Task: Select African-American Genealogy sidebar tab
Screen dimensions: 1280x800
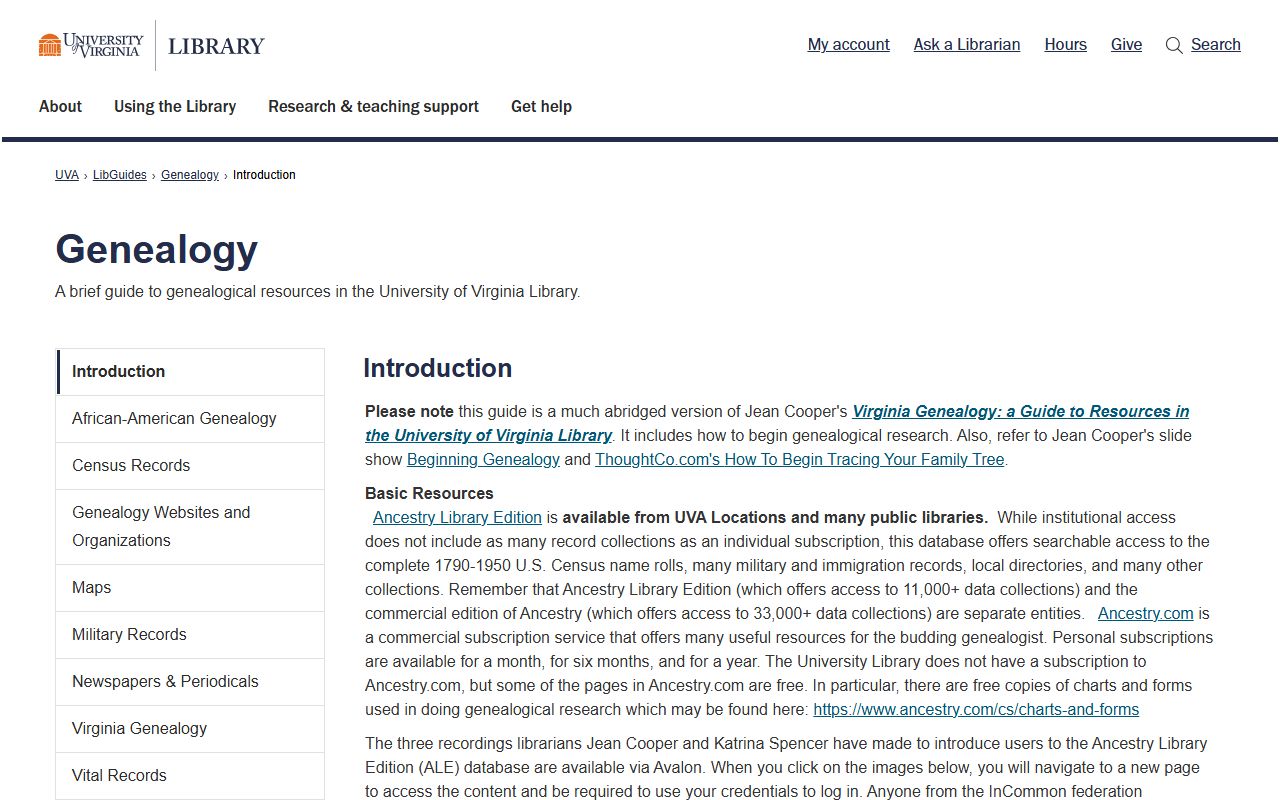Action: click(x=190, y=418)
